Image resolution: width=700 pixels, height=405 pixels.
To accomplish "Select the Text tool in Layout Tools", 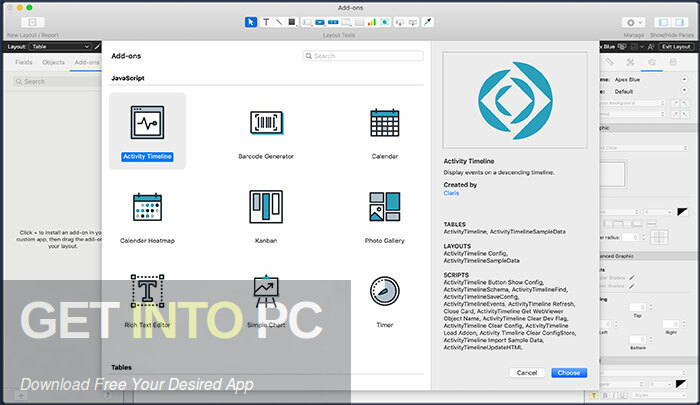I will pyautogui.click(x=266, y=22).
